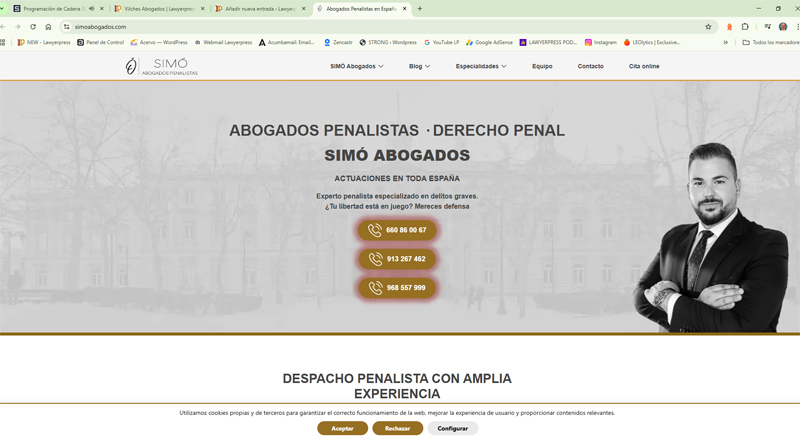This screenshot has height=439, width=800.
Task: Select the Abogados Penalistas en España tab
Action: 362,9
